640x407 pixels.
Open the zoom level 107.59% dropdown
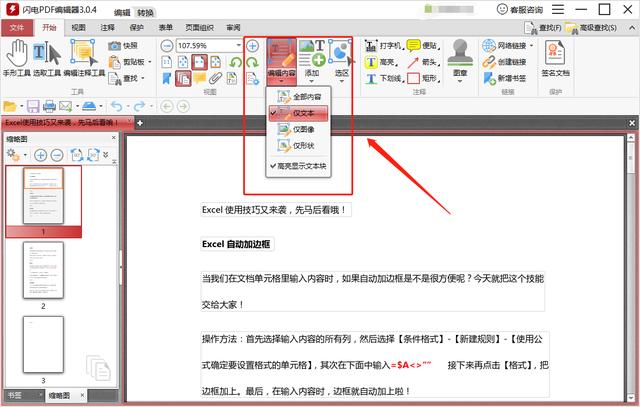tap(239, 45)
